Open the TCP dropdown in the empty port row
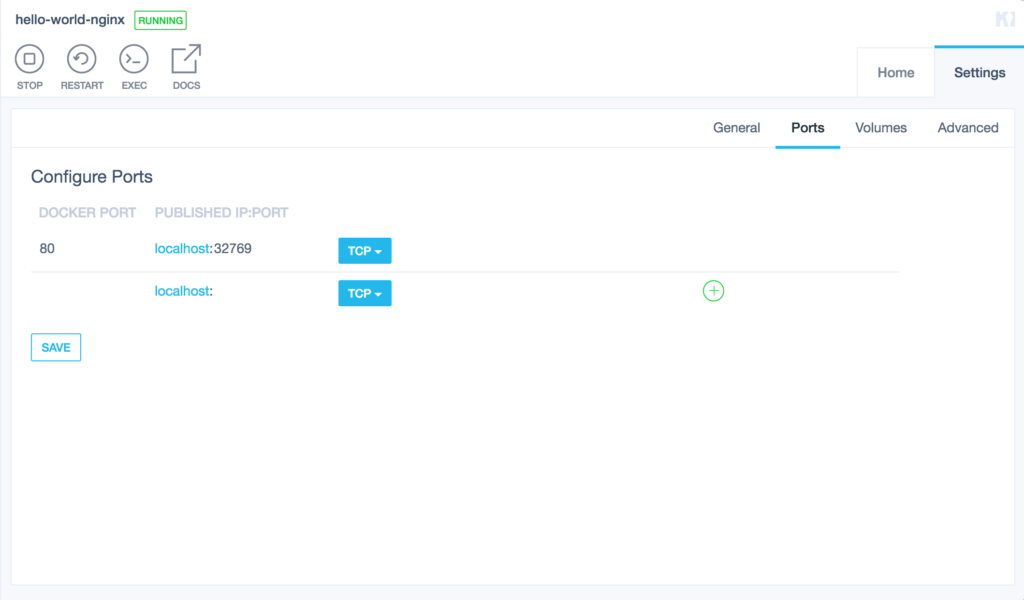 (364, 293)
